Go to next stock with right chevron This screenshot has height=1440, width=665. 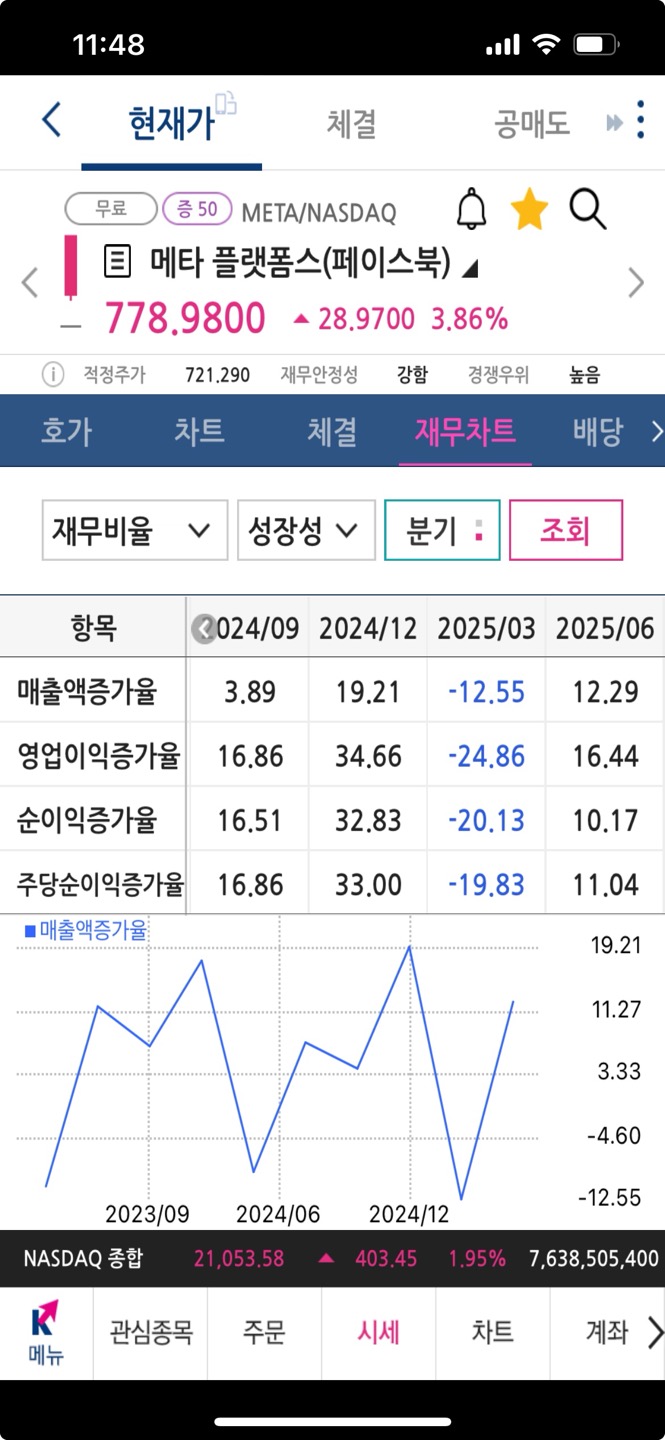(636, 283)
